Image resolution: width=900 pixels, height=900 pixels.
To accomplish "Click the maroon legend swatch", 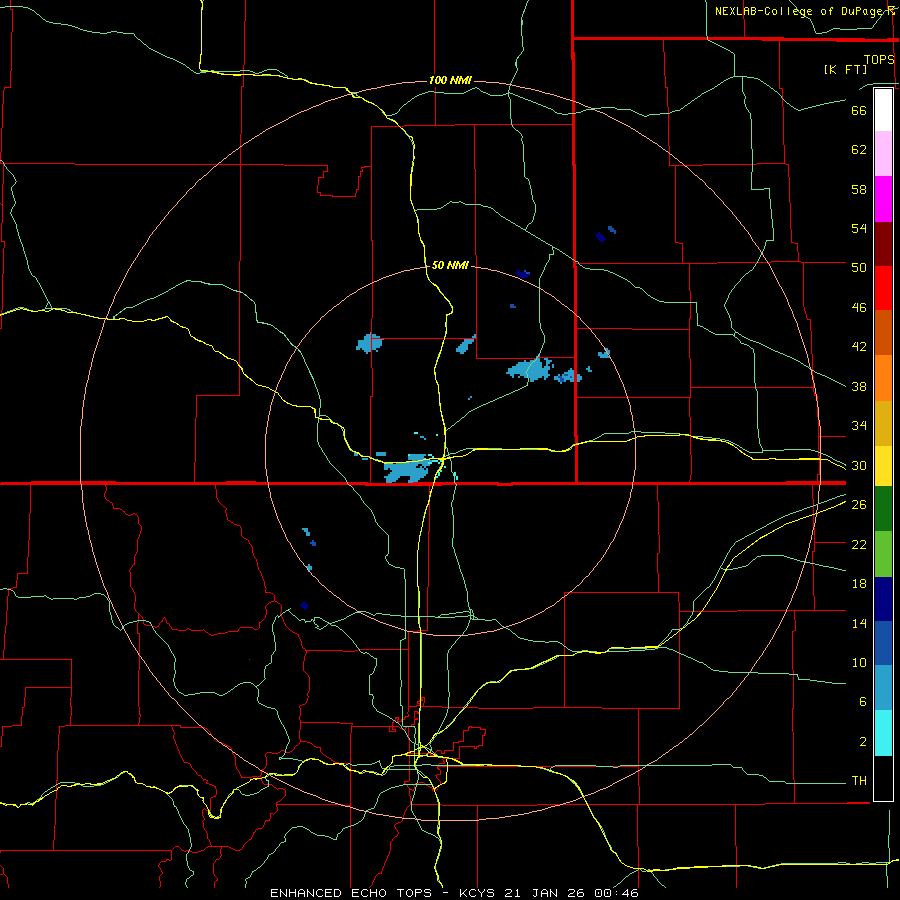I will pos(883,244).
